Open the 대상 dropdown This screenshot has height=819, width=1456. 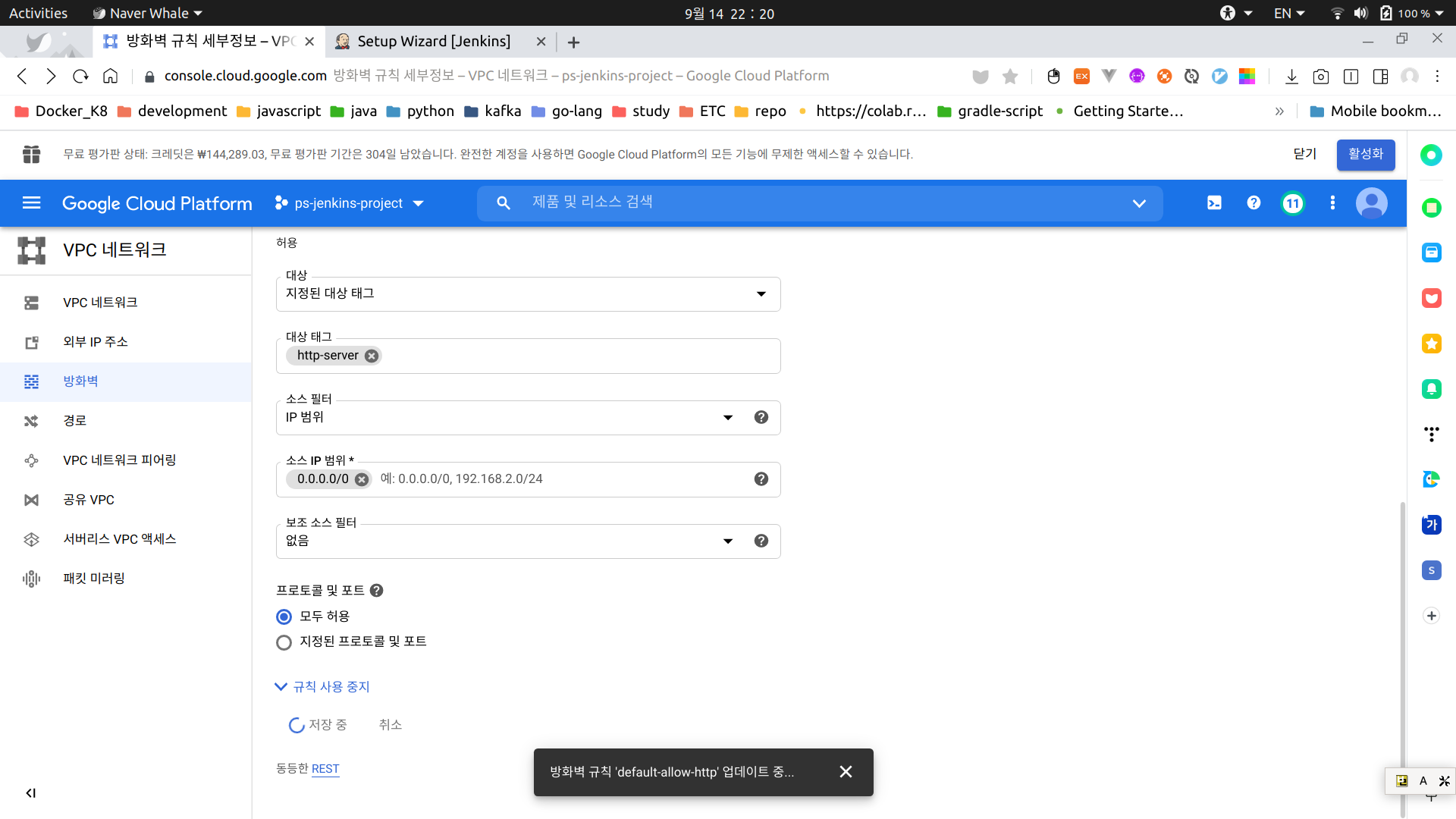coord(528,294)
